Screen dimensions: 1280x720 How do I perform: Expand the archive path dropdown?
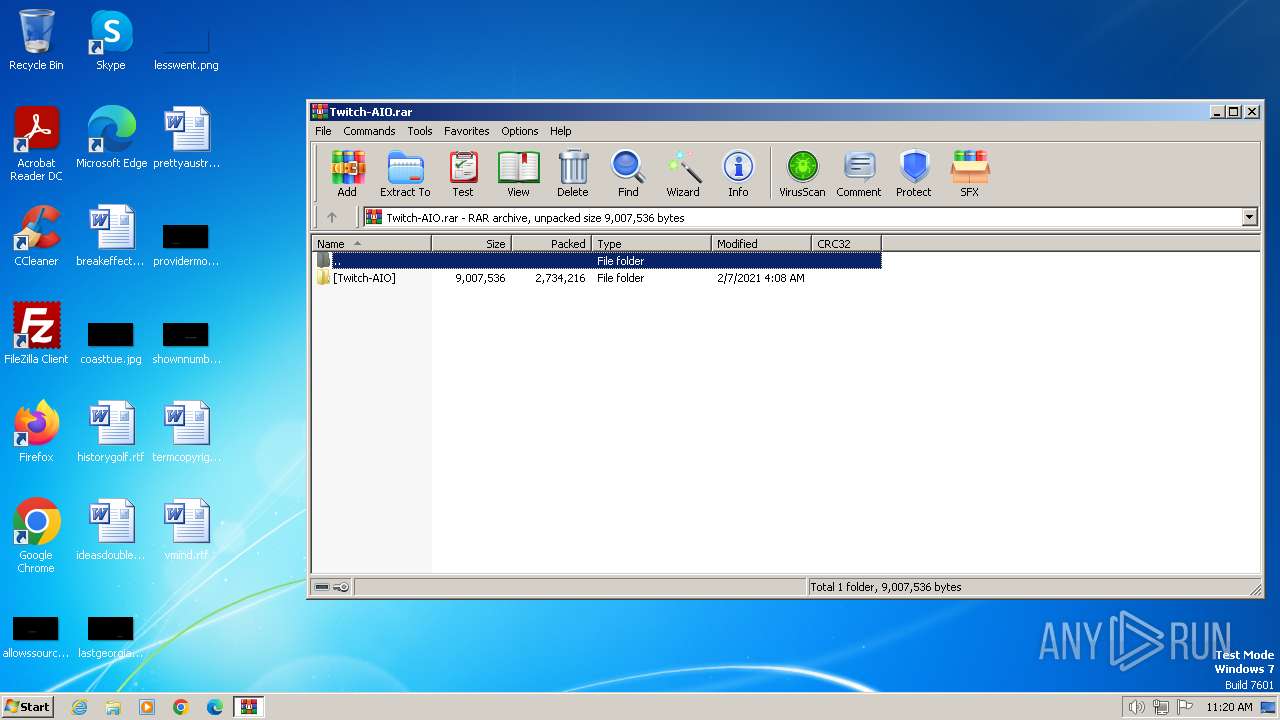point(1249,217)
